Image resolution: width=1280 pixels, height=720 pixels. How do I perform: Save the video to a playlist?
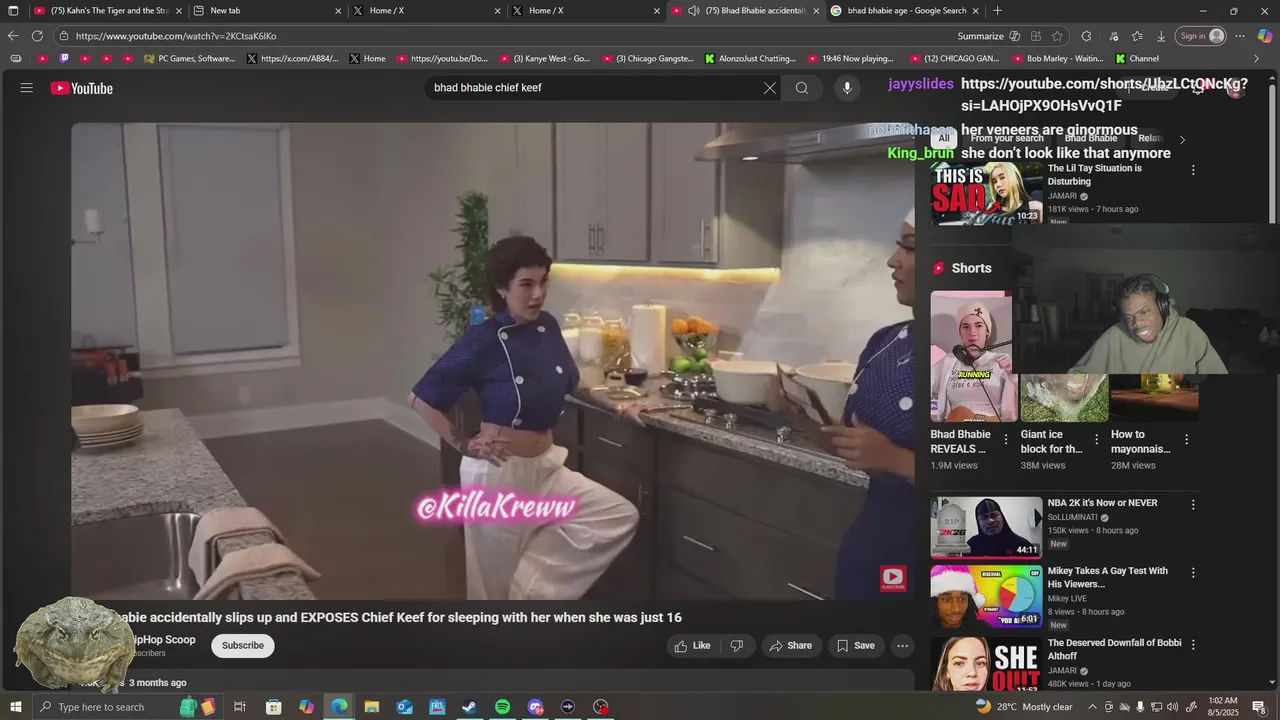(x=856, y=646)
